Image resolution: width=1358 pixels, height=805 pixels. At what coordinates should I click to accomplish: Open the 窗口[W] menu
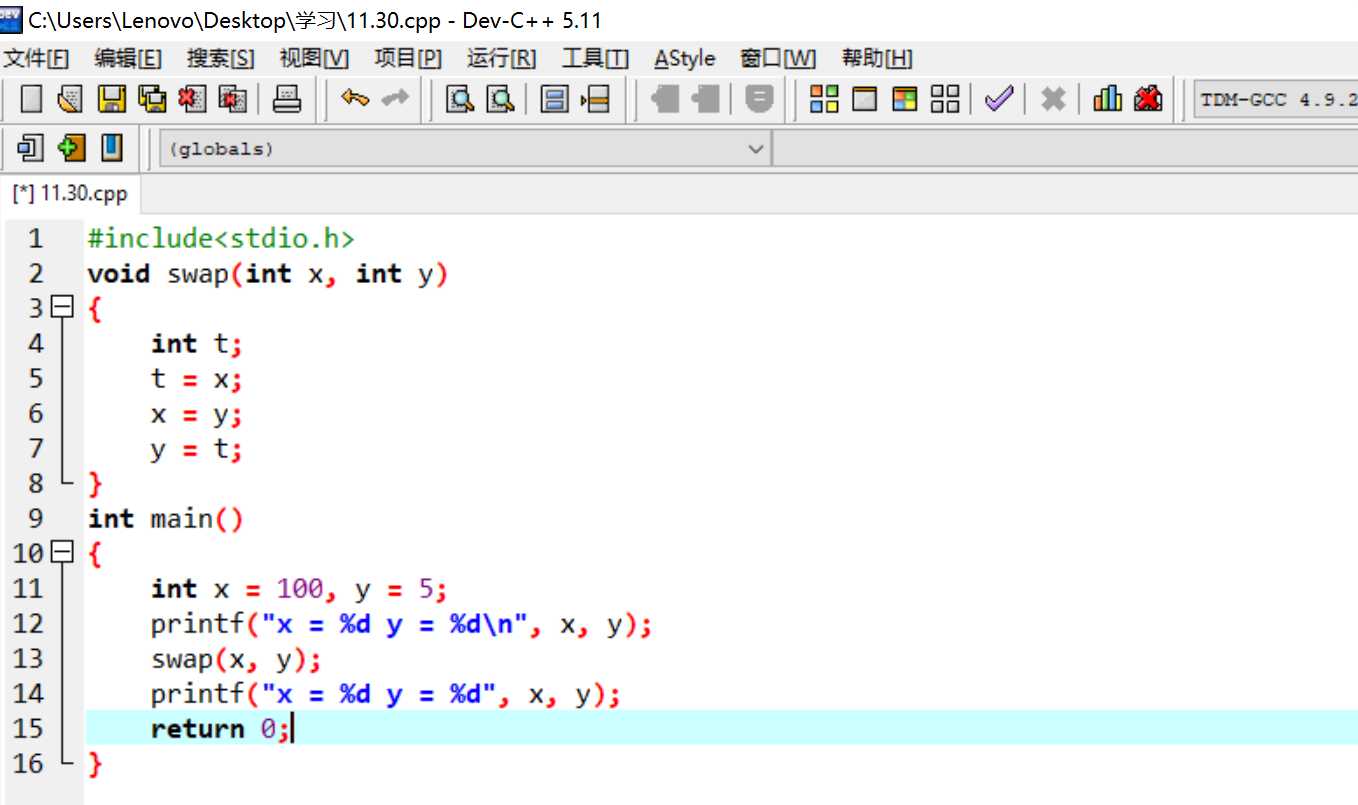pyautogui.click(x=778, y=58)
